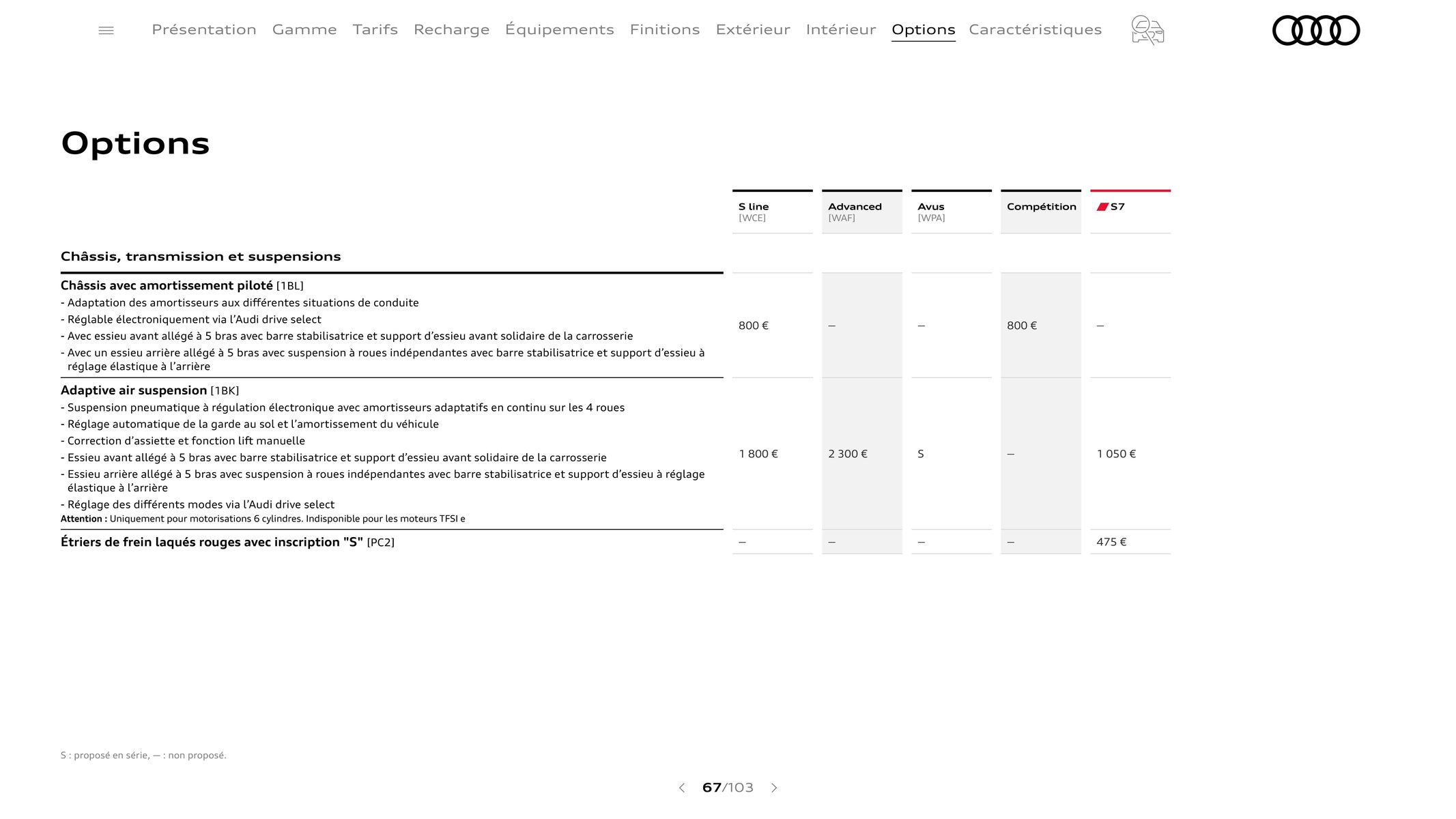Click 'Suspension pneumatique à régulation électronique' line
This screenshot has width=1456, height=819.
(343, 407)
